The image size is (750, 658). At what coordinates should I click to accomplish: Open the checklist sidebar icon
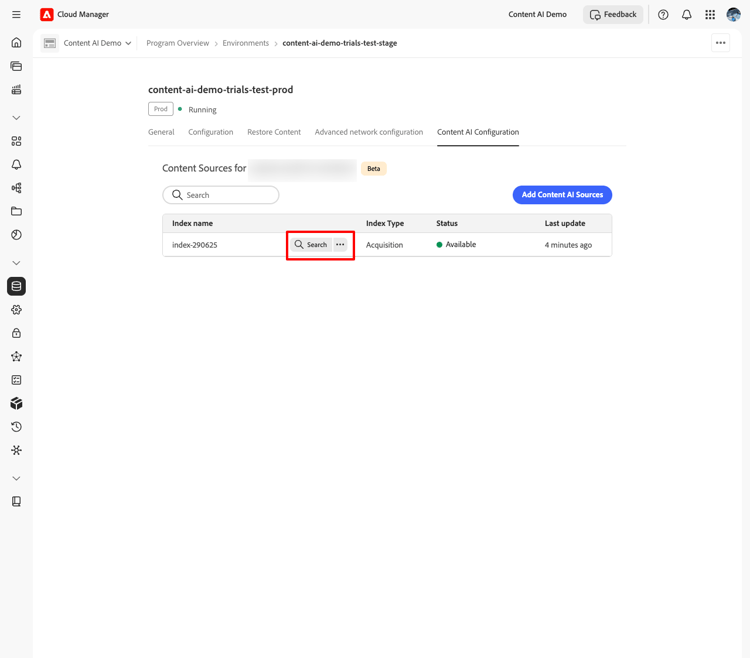pyautogui.click(x=16, y=380)
